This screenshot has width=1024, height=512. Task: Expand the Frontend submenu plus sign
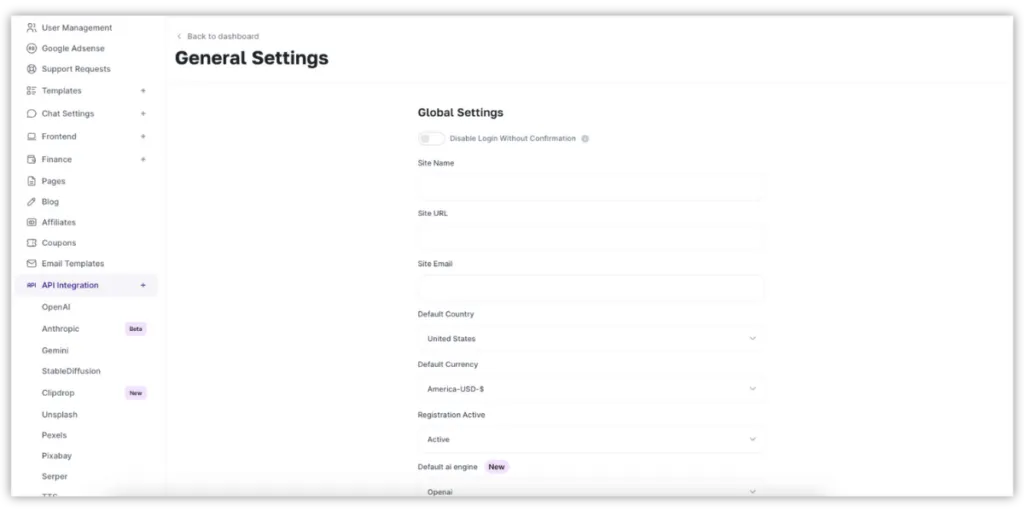click(x=143, y=136)
